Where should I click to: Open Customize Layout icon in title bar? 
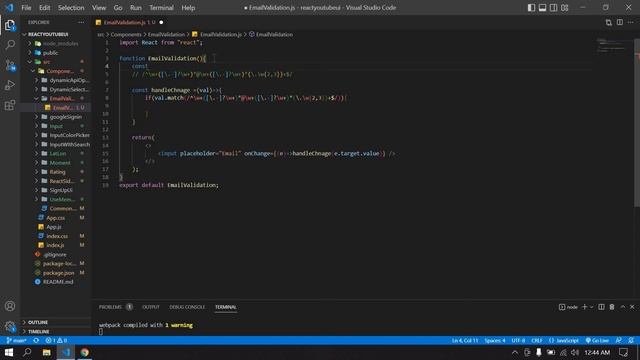point(564,8)
